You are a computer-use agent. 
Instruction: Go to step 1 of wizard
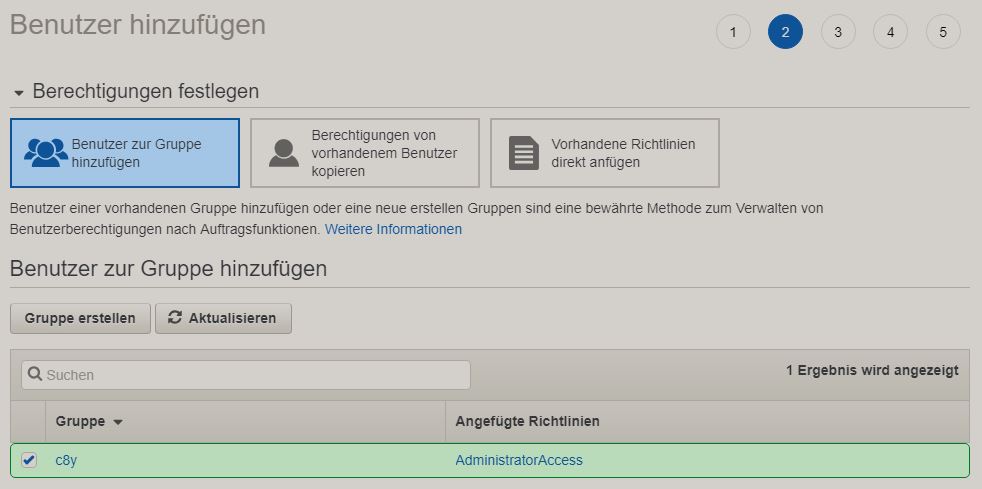(733, 32)
